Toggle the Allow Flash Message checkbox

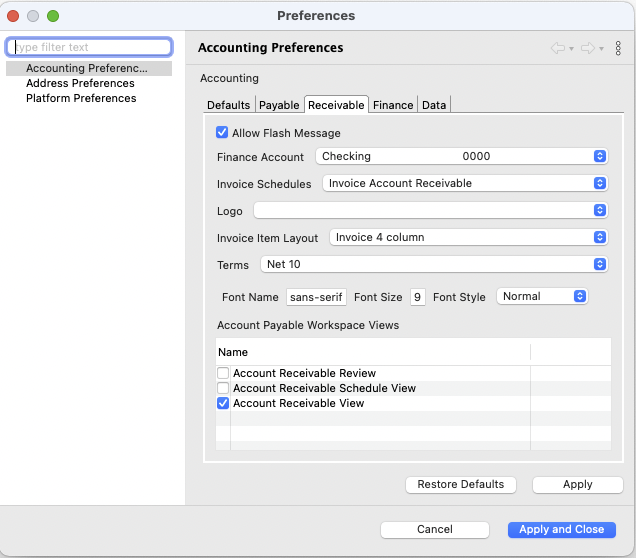(222, 132)
